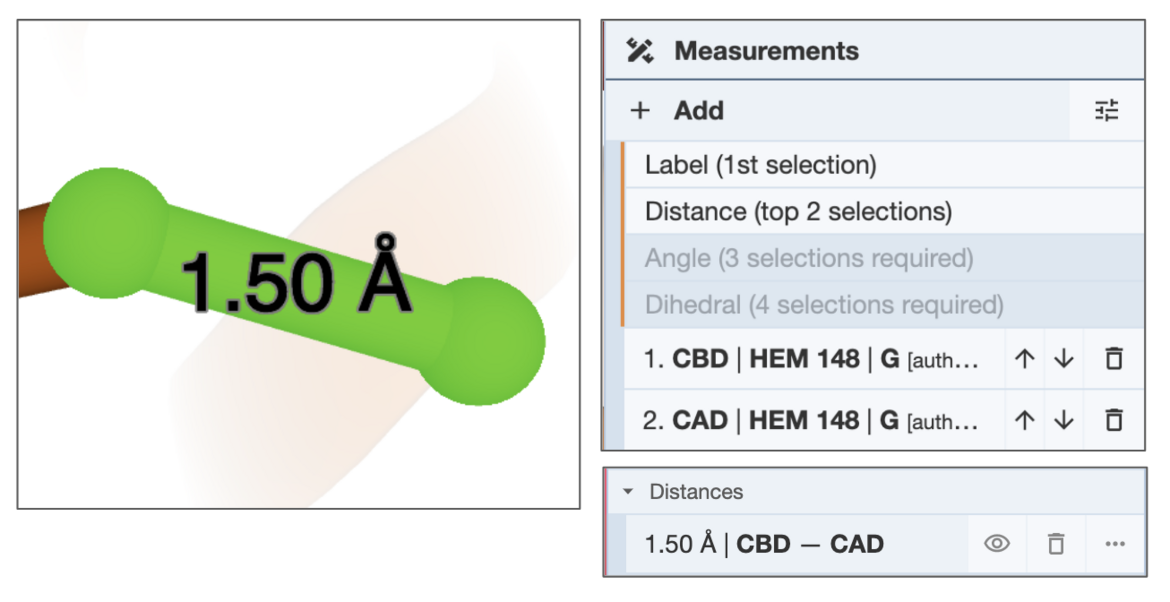Toggle visibility of the 1.50 Å distance
The width and height of the screenshot is (1170, 602).
tap(996, 544)
